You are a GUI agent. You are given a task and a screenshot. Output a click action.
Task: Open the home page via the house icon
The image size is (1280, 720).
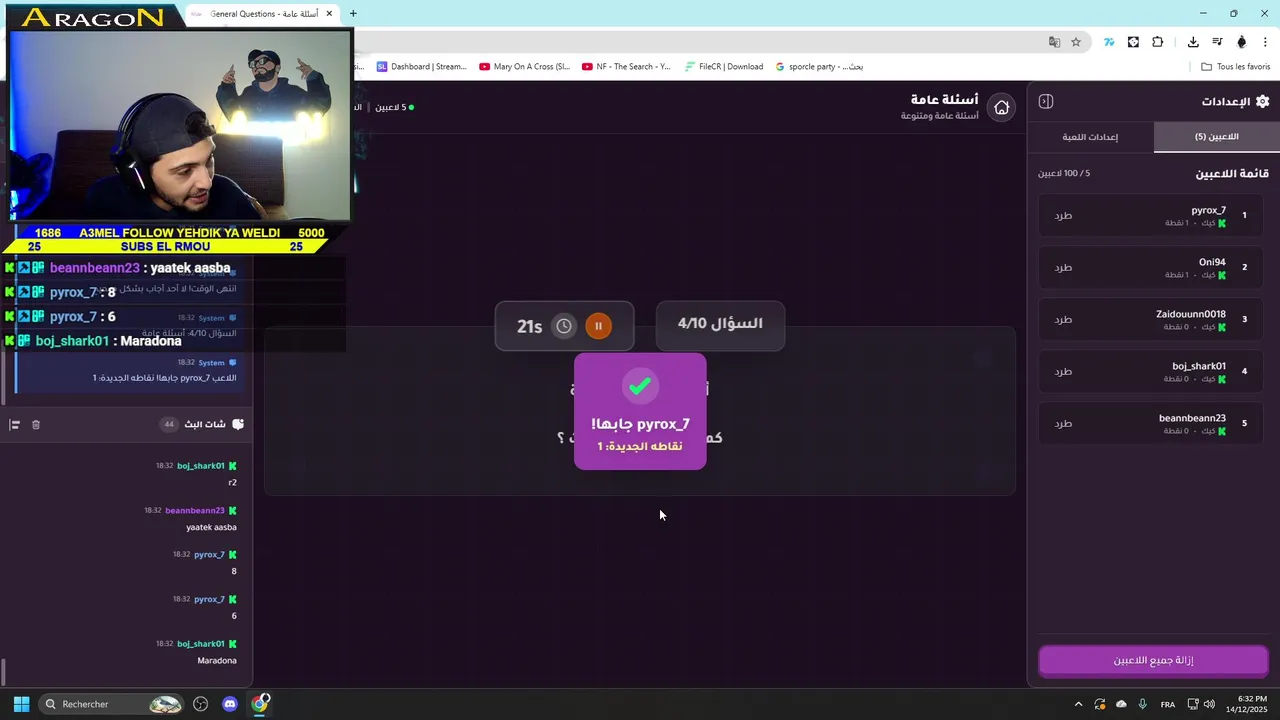pyautogui.click(x=1001, y=107)
